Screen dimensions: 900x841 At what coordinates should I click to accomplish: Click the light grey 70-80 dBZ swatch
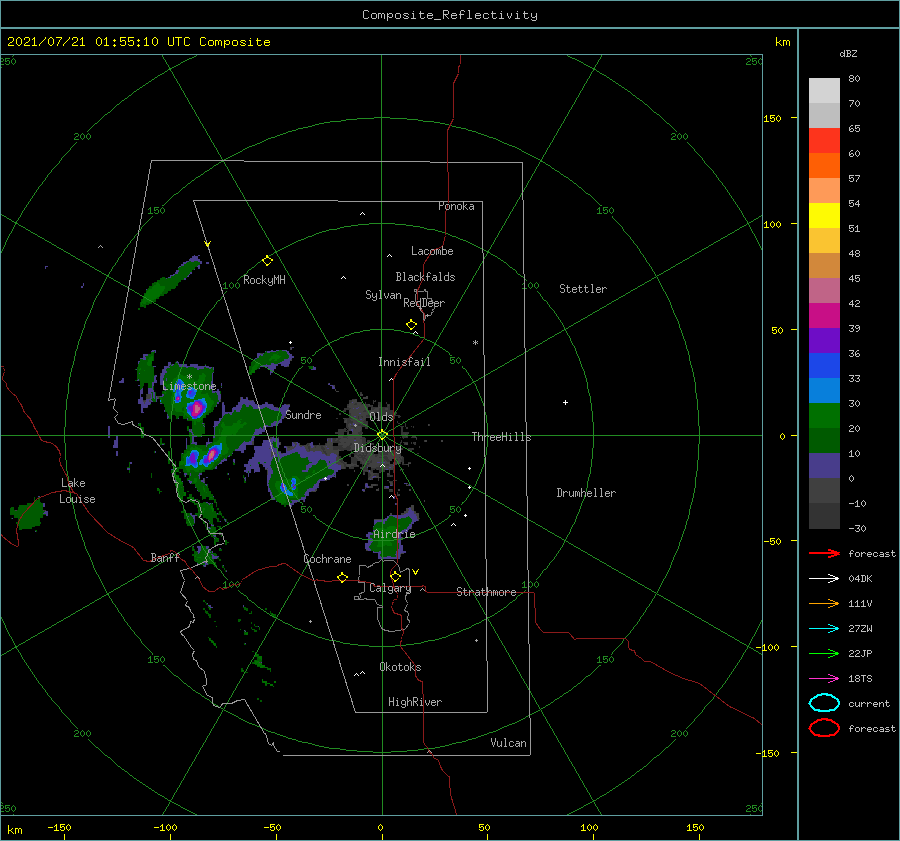point(824,90)
